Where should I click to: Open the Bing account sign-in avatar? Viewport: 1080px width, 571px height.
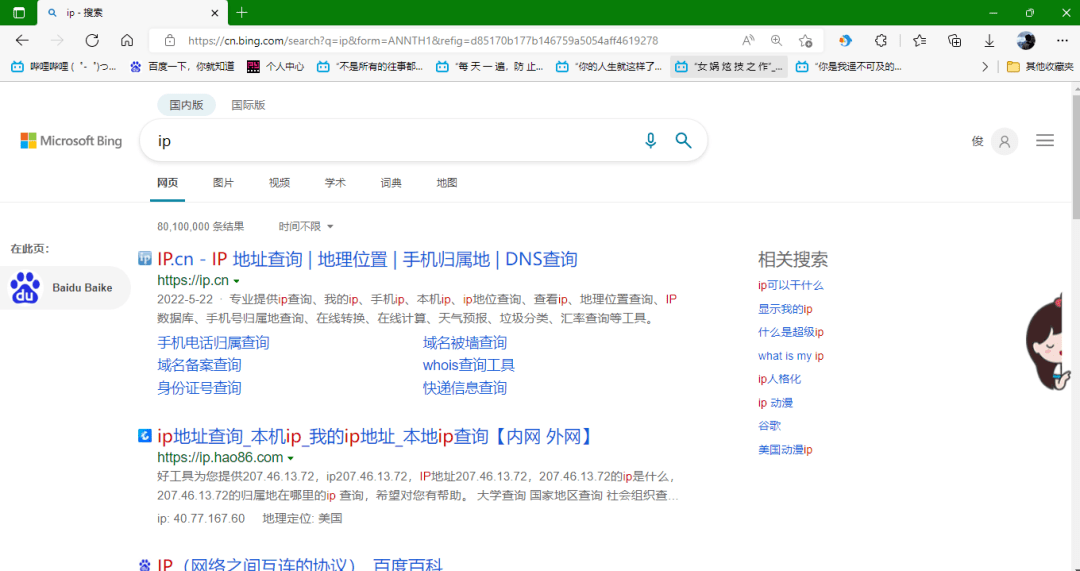click(x=1004, y=141)
